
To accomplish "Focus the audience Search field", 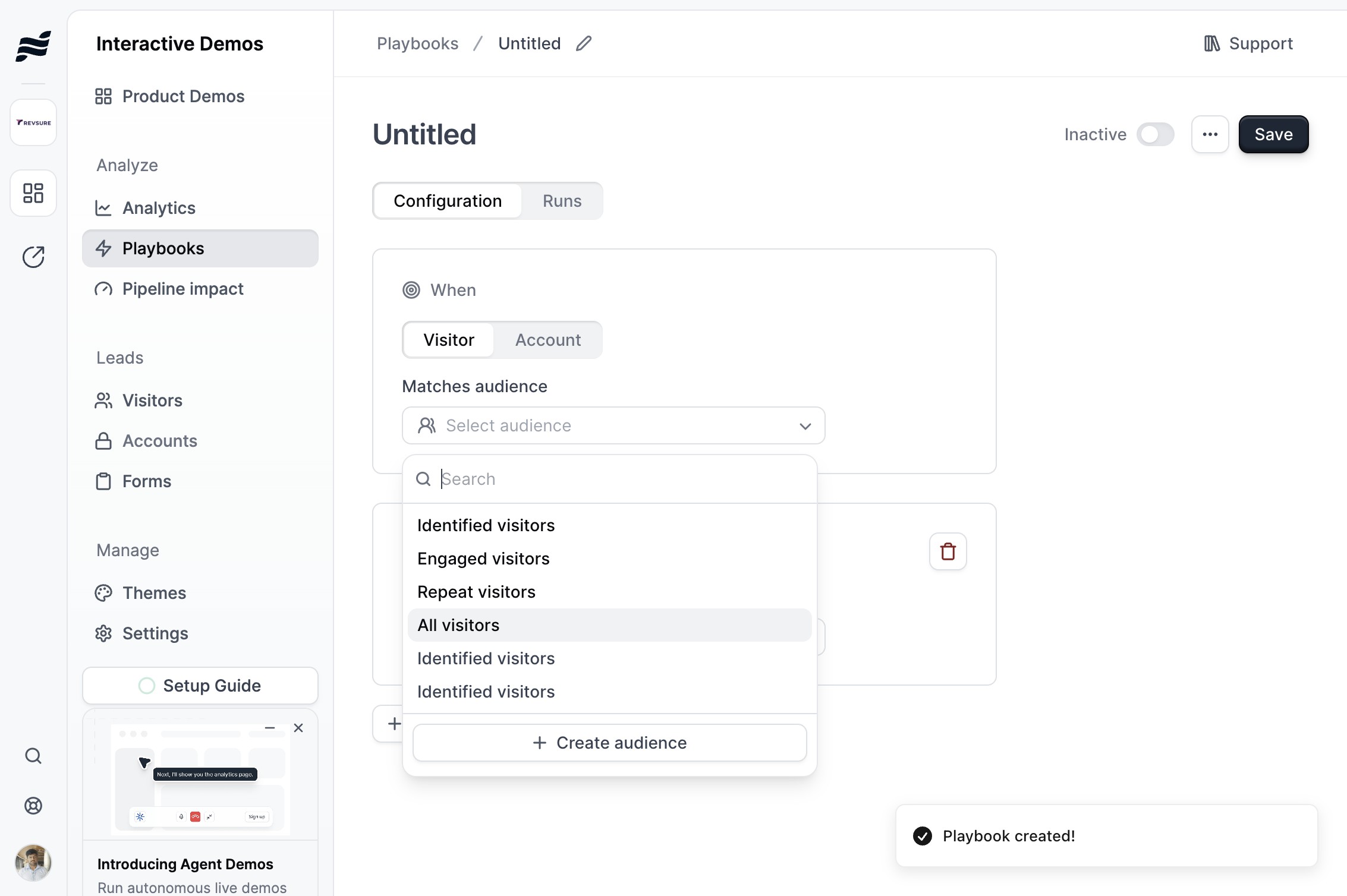I will coord(618,479).
